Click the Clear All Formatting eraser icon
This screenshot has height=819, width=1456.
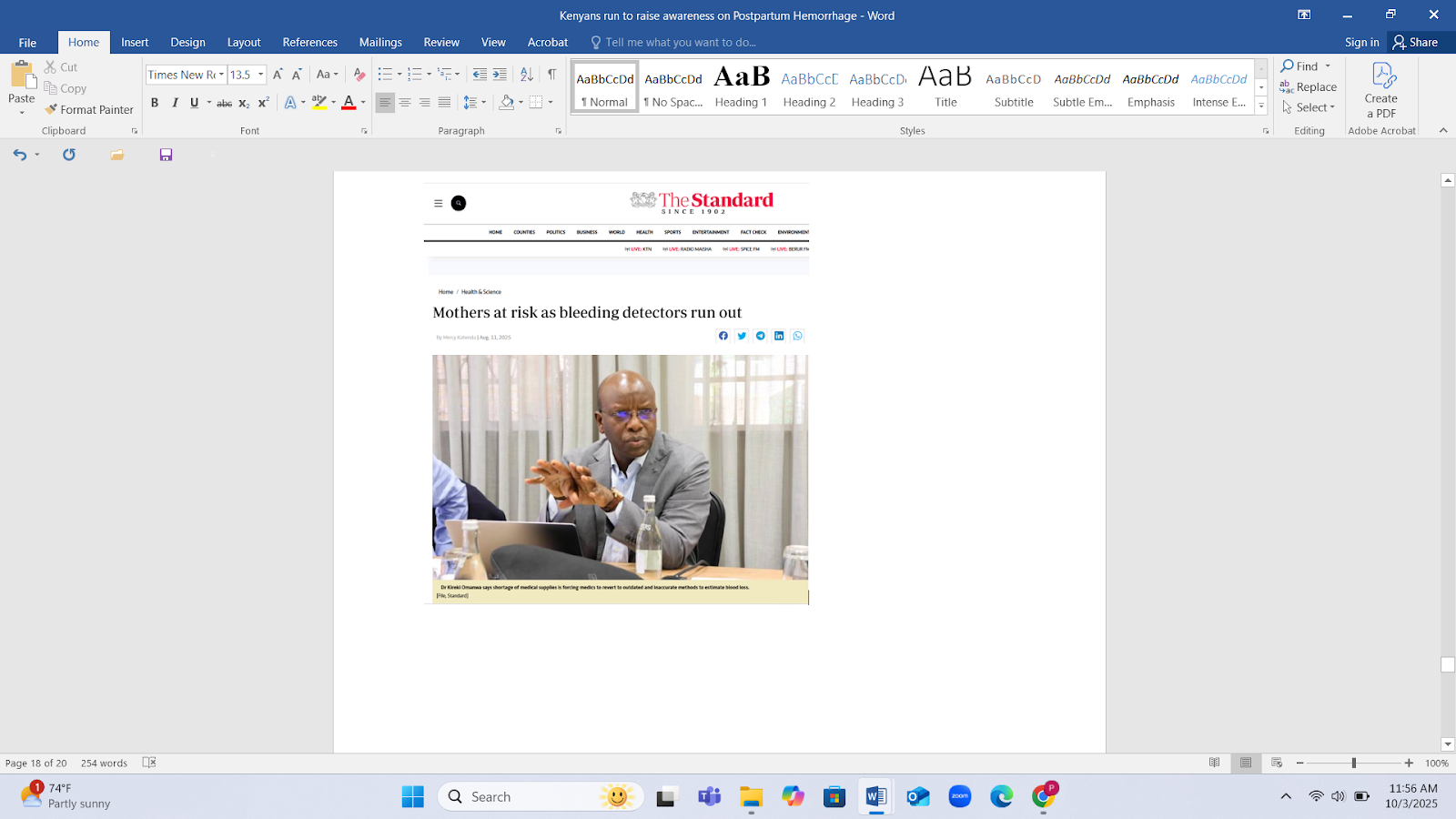359,75
